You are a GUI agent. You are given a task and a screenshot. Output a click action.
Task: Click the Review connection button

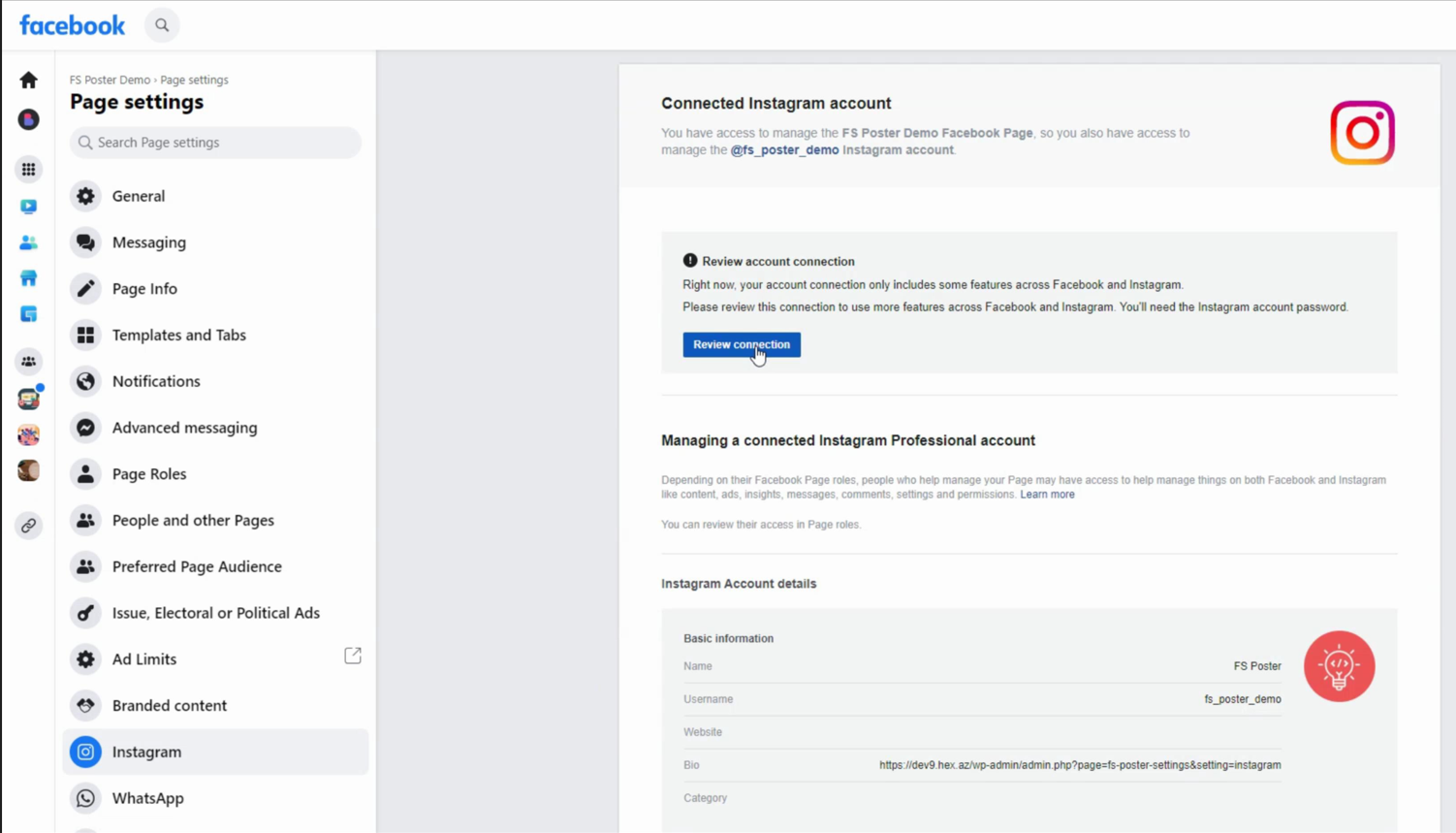tap(742, 344)
